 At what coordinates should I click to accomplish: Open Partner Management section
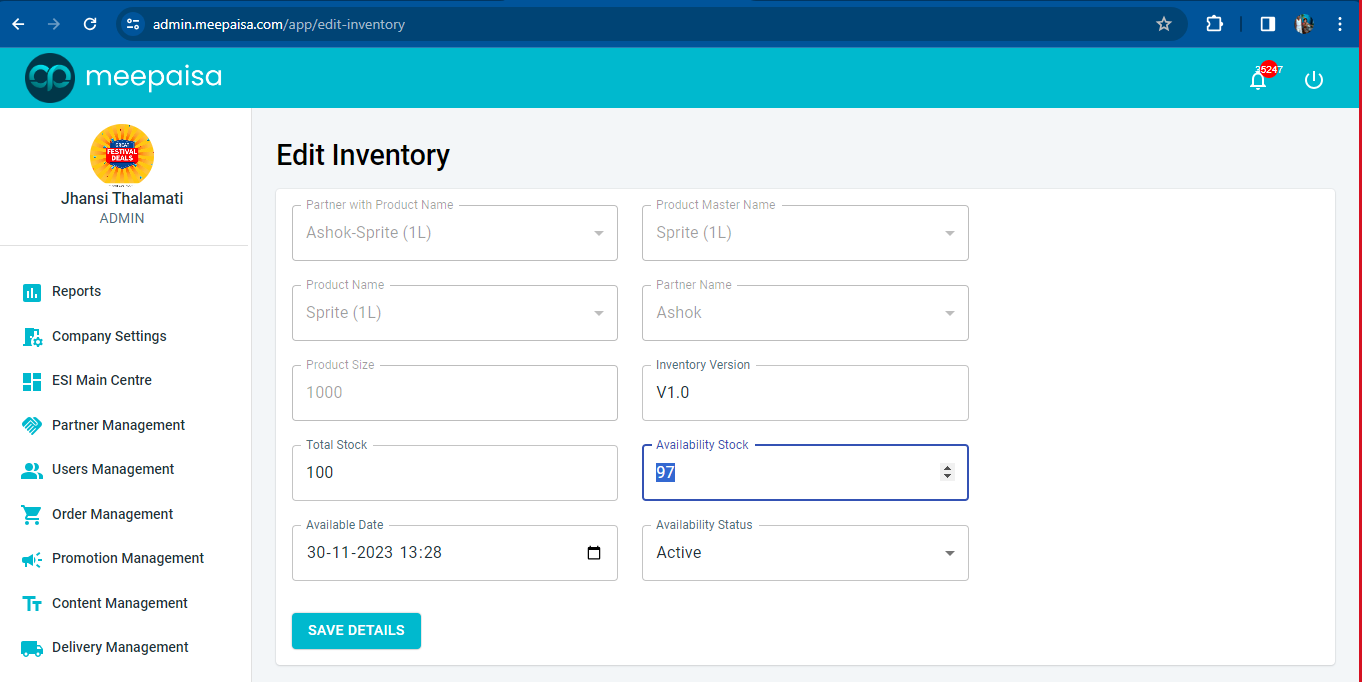pos(119,425)
